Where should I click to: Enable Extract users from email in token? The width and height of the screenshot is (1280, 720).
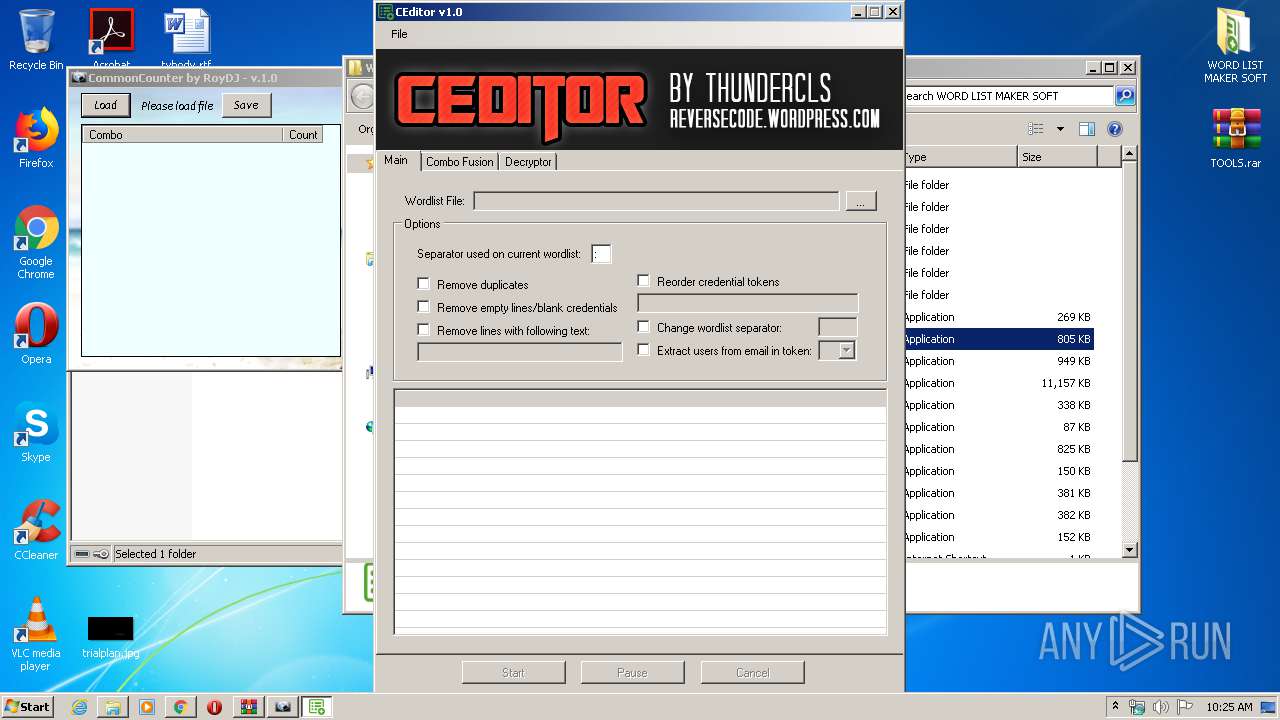(x=643, y=350)
